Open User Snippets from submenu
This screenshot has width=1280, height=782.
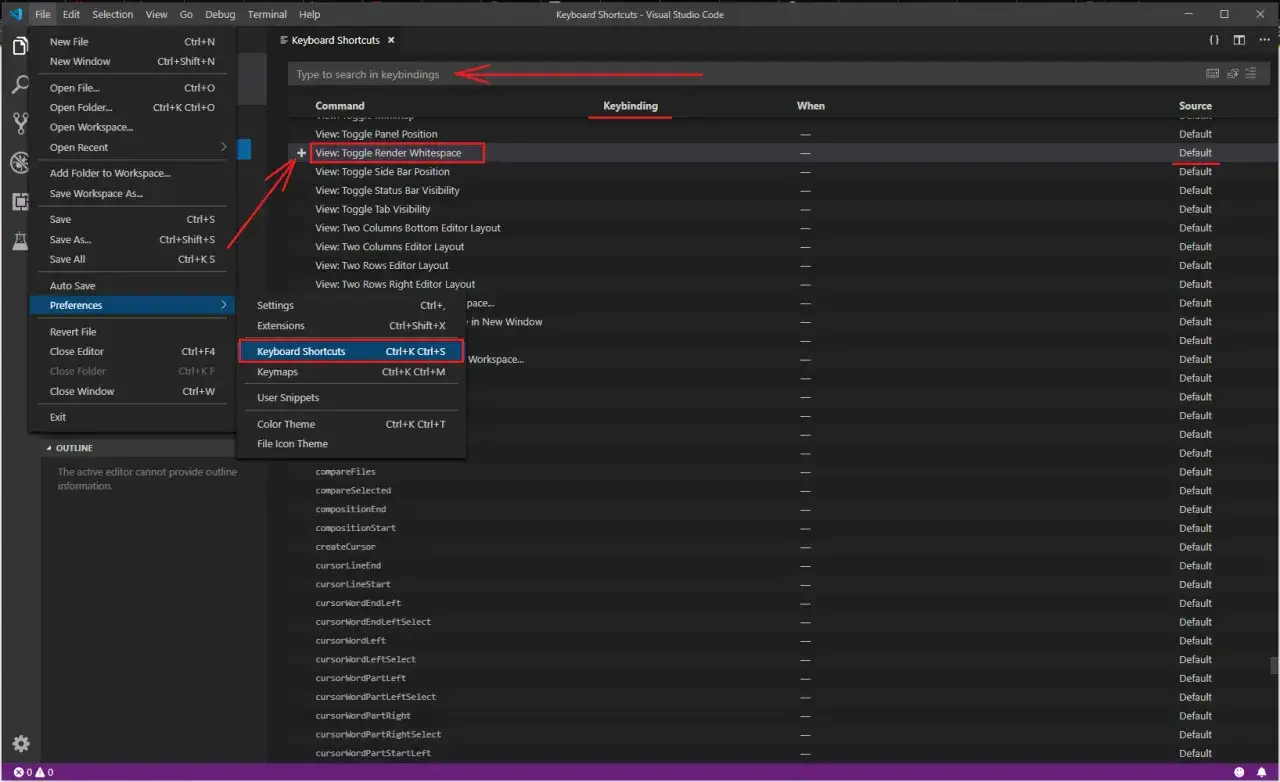[351, 398]
